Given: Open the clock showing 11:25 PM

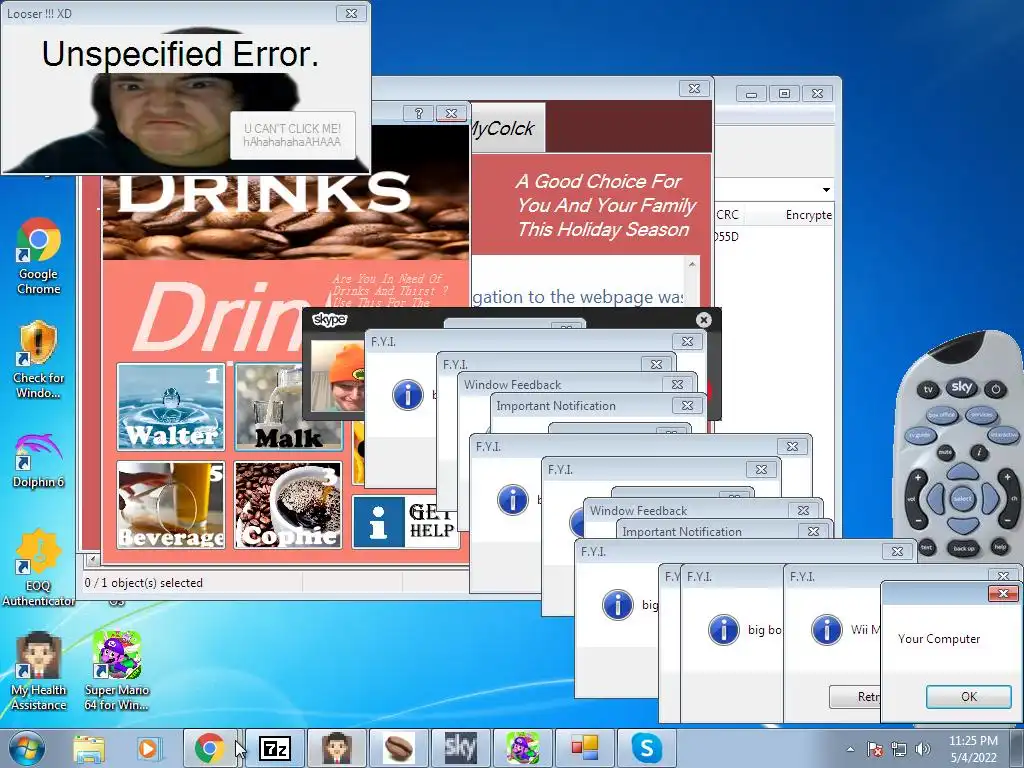Looking at the screenshot, I should 973,749.
